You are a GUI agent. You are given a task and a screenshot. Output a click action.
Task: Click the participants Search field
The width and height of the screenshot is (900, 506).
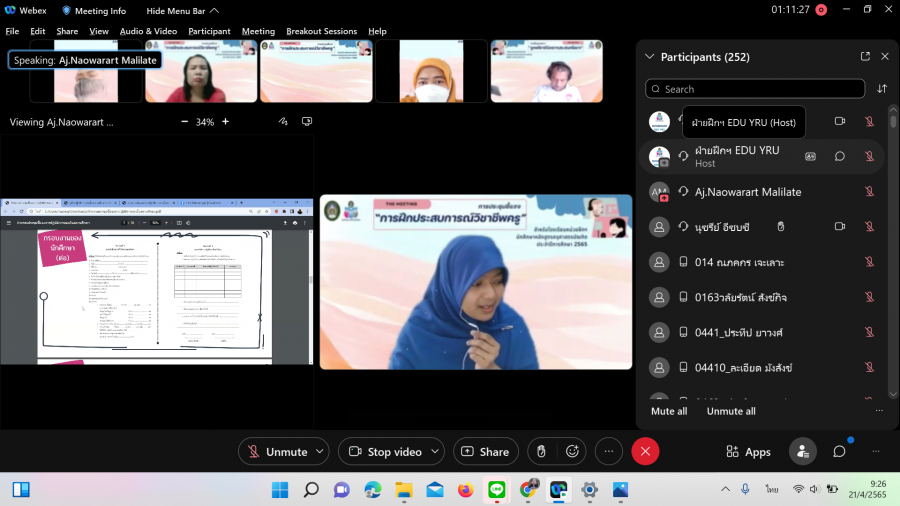tap(755, 89)
